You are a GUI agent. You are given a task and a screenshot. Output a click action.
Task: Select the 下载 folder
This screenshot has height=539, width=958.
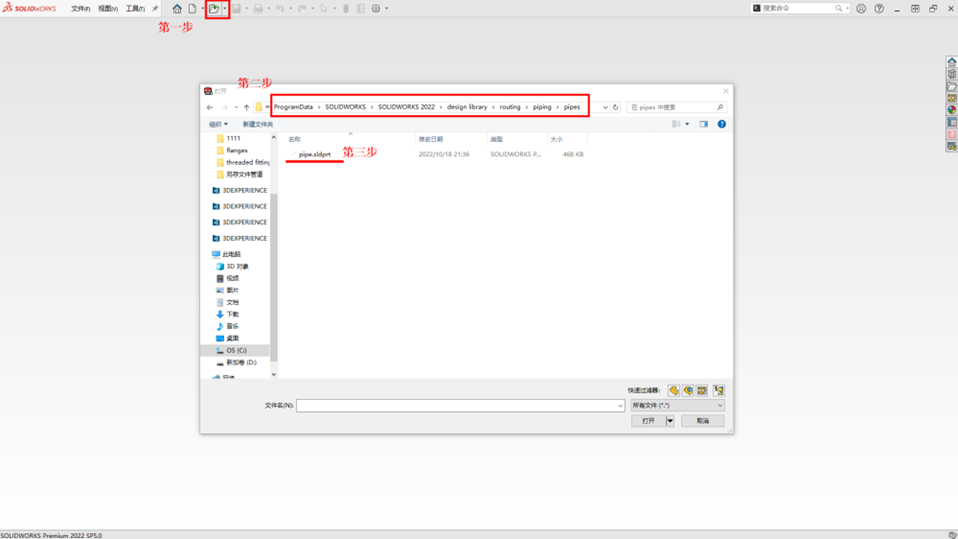pos(228,314)
